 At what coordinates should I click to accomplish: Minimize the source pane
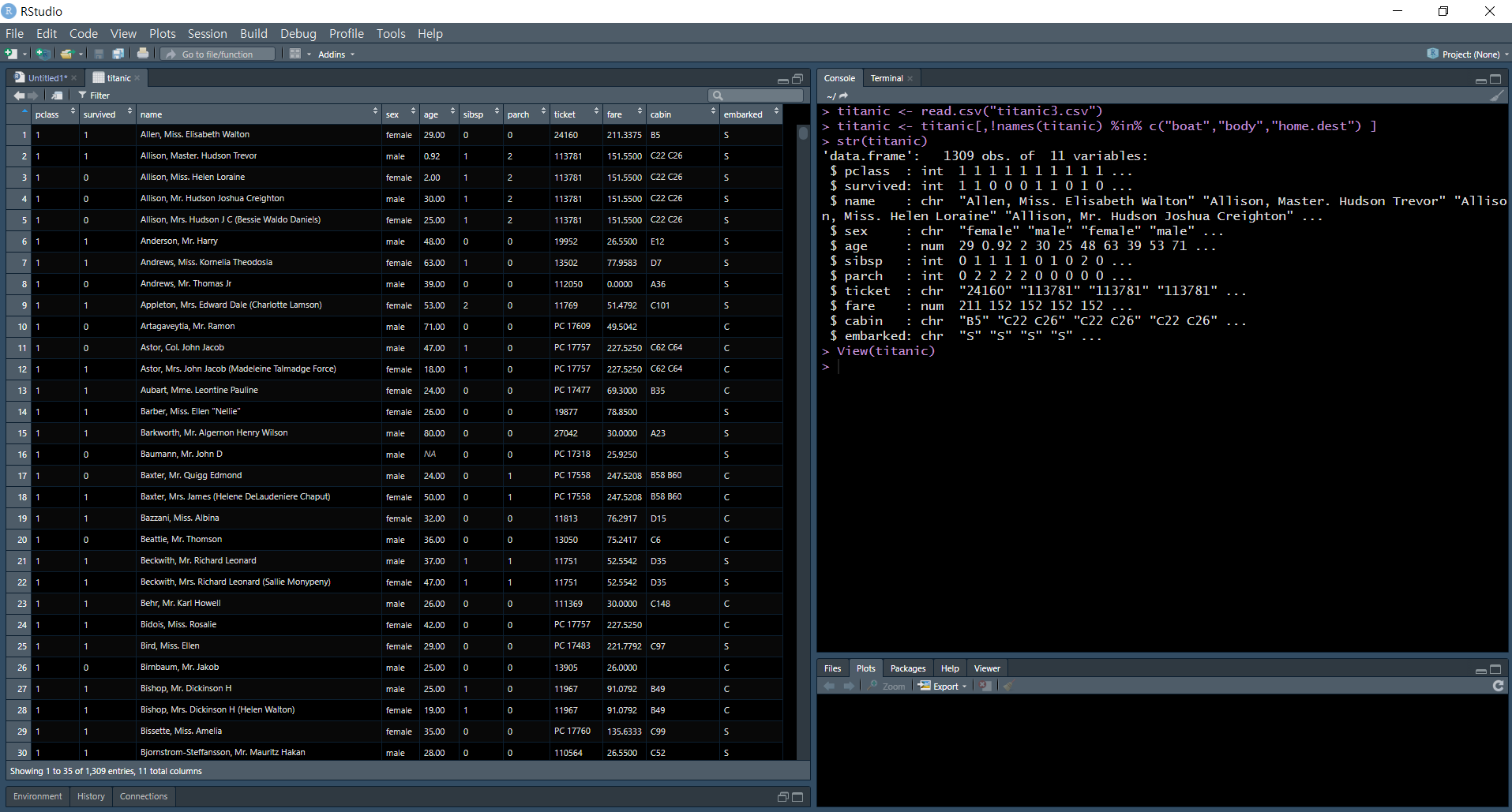pos(782,80)
